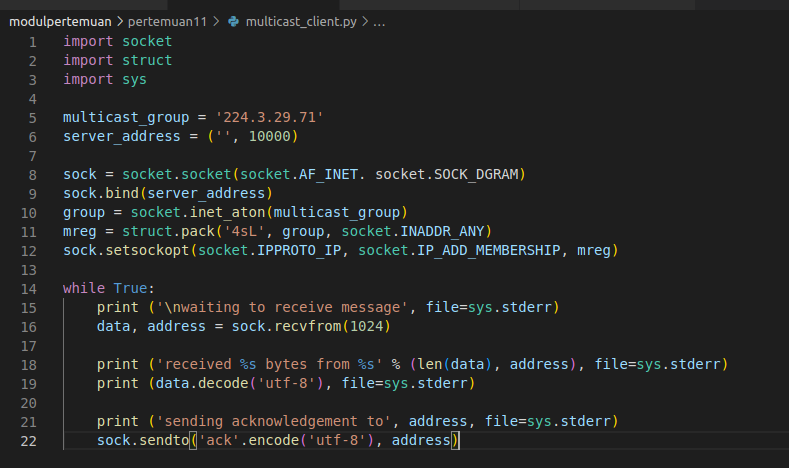Click the highlighted closing bracket on line 22

click(455, 441)
